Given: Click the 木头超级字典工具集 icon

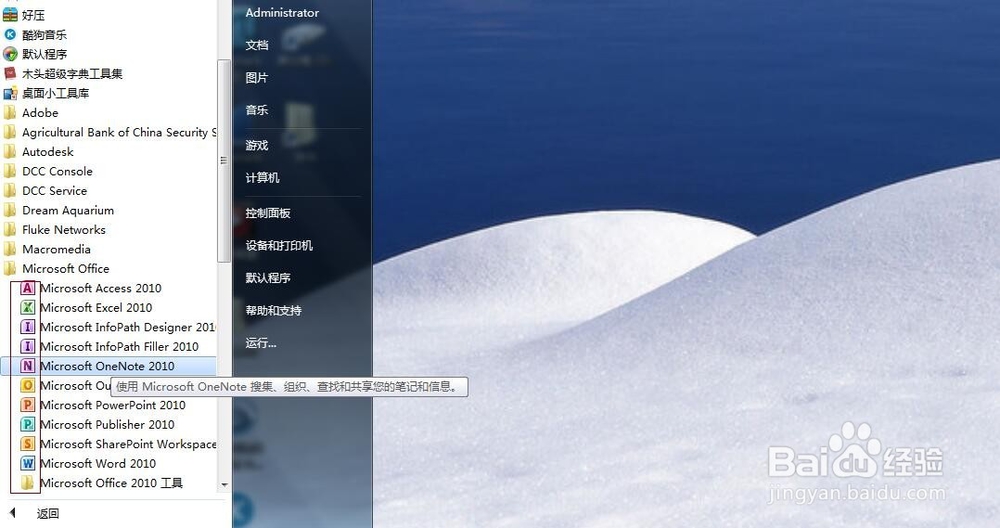Looking at the screenshot, I should tap(10, 73).
